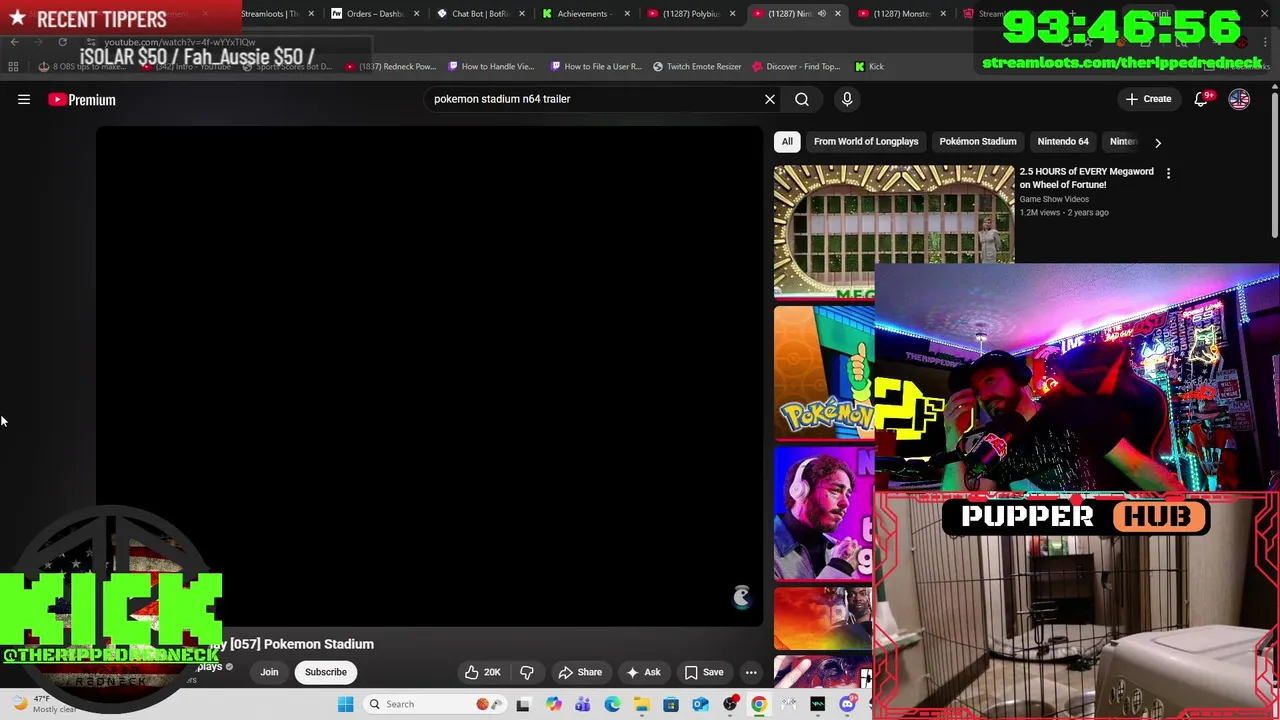Viewport: 1280px width, 720px height.
Task: Subscribe to the channel
Action: (x=326, y=672)
